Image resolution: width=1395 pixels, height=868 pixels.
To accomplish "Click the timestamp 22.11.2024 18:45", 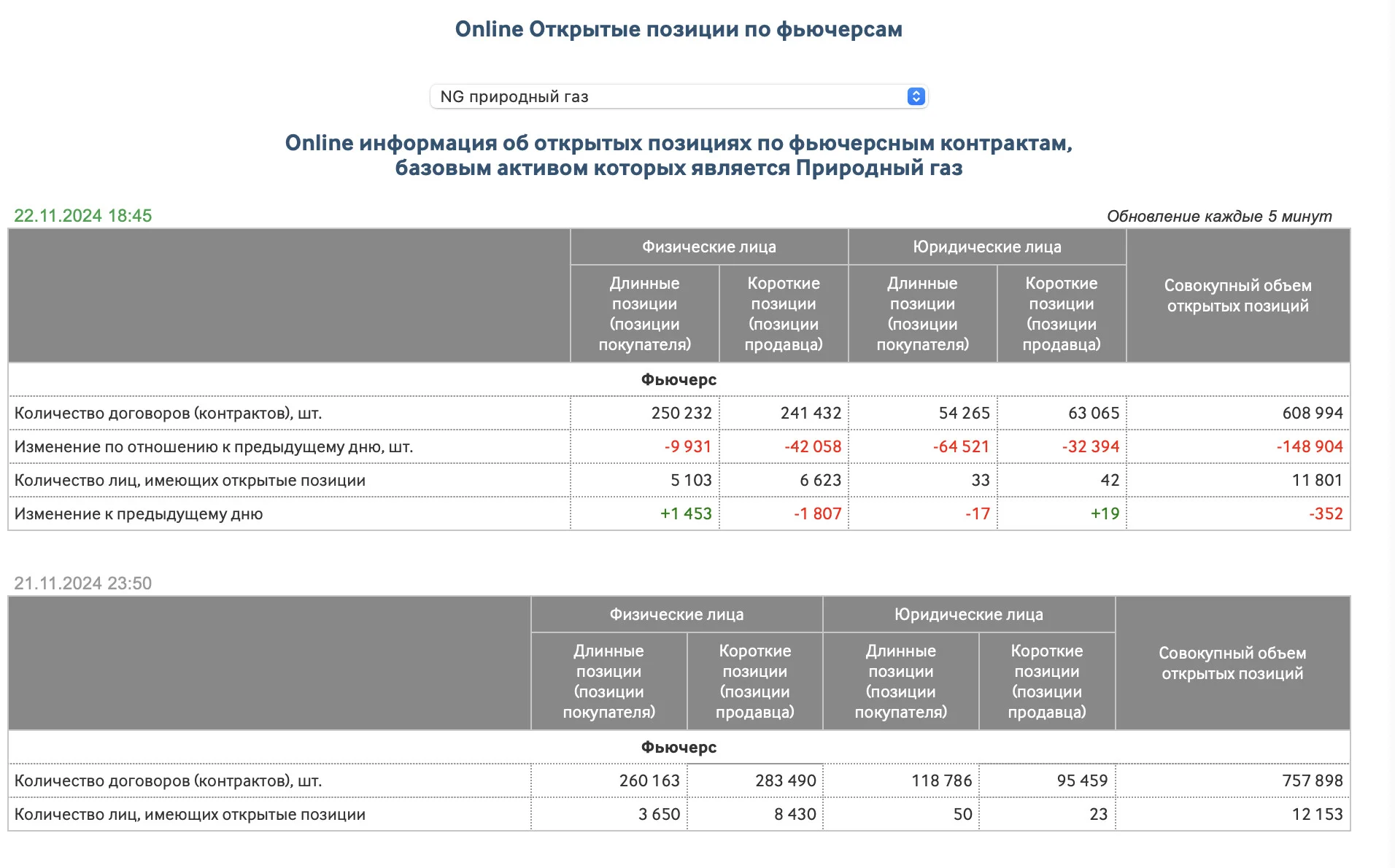I will (x=83, y=216).
